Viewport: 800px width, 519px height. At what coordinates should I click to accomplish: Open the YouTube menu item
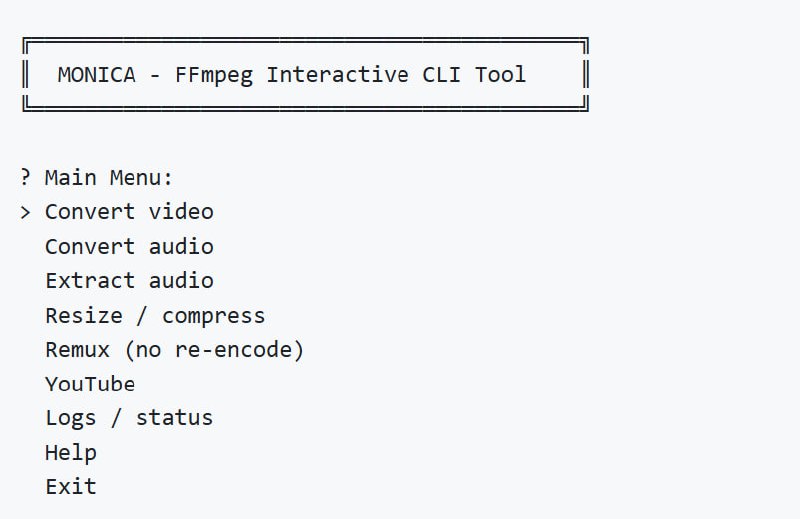(x=90, y=384)
